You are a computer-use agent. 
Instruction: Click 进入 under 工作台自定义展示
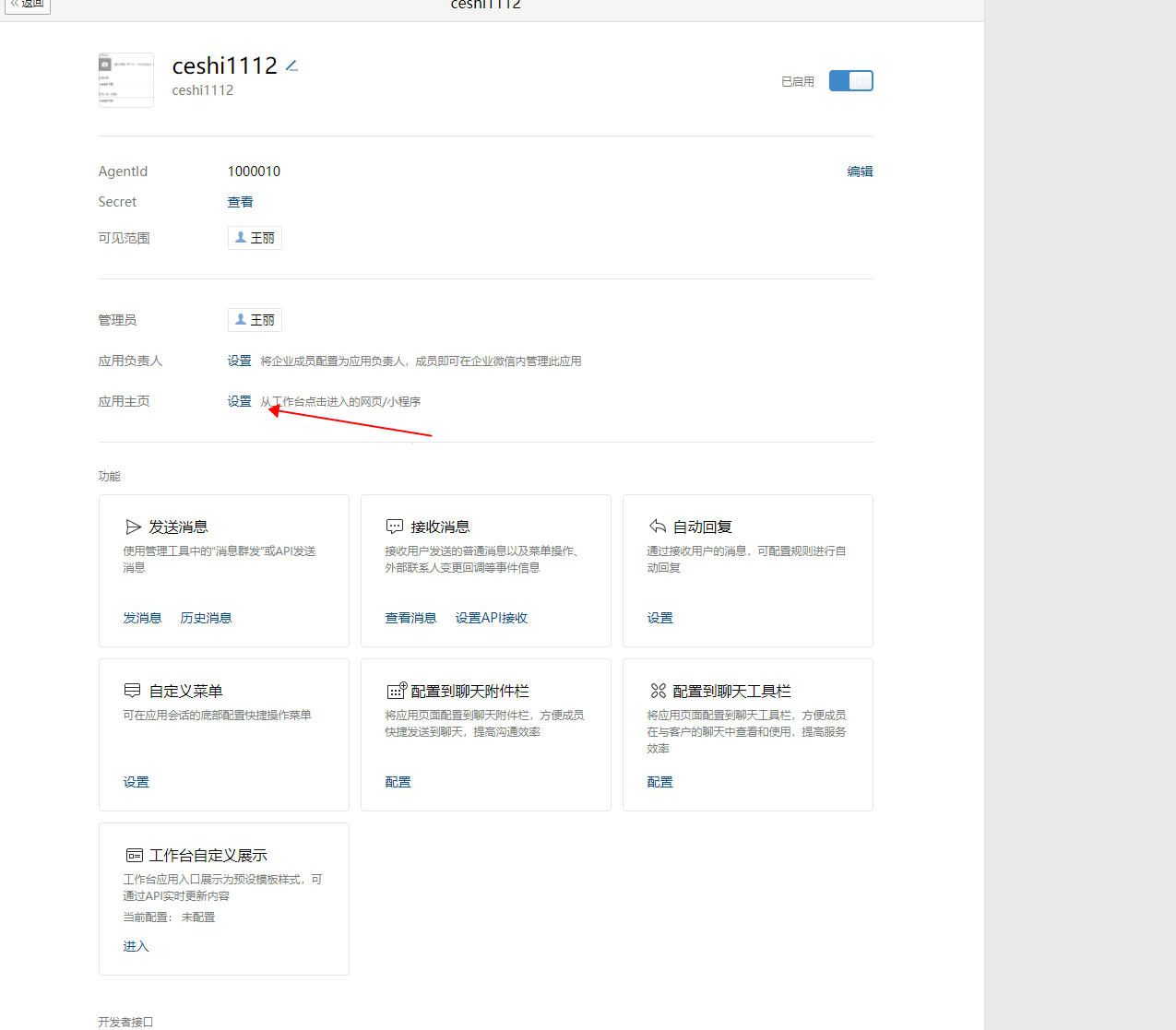[136, 946]
